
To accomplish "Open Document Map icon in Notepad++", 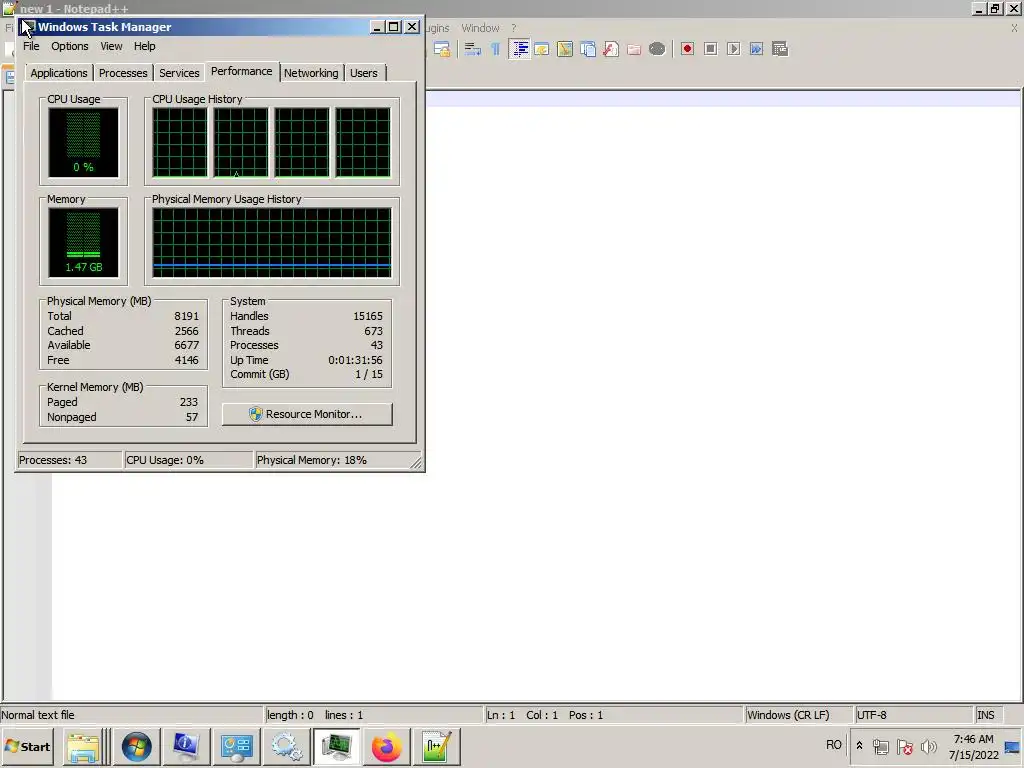I will click(x=565, y=49).
